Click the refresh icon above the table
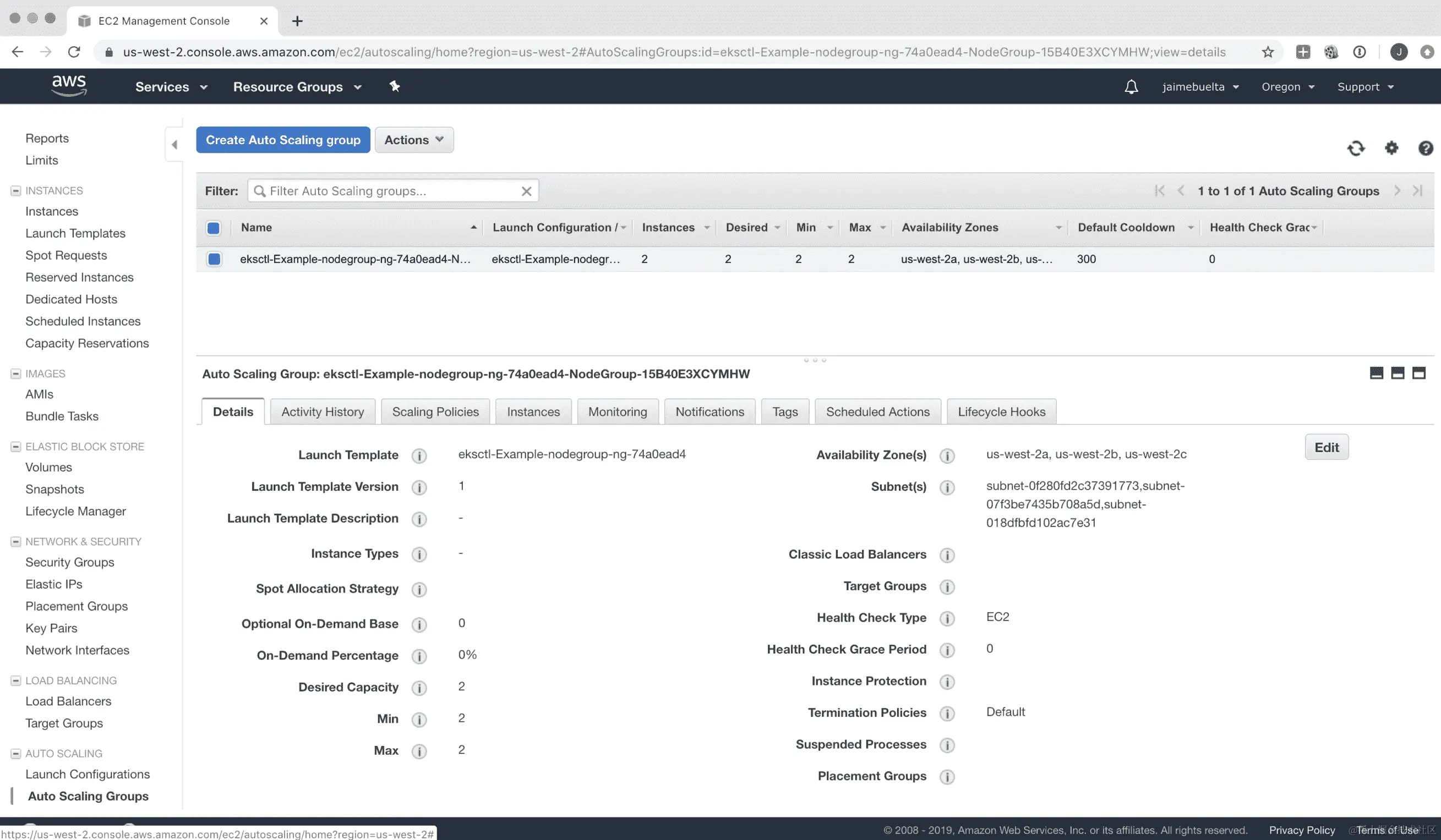The height and width of the screenshot is (840, 1441). pyautogui.click(x=1355, y=148)
